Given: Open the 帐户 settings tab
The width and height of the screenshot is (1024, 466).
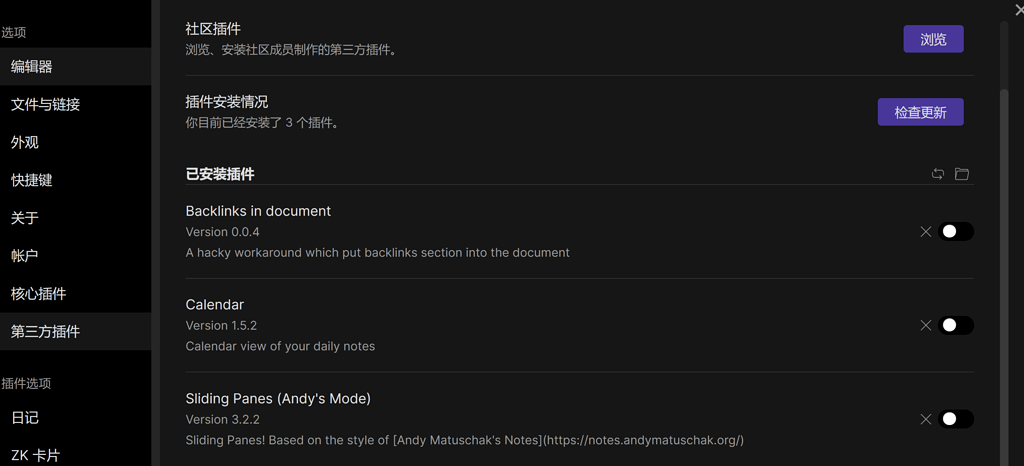Looking at the screenshot, I should pos(76,256).
